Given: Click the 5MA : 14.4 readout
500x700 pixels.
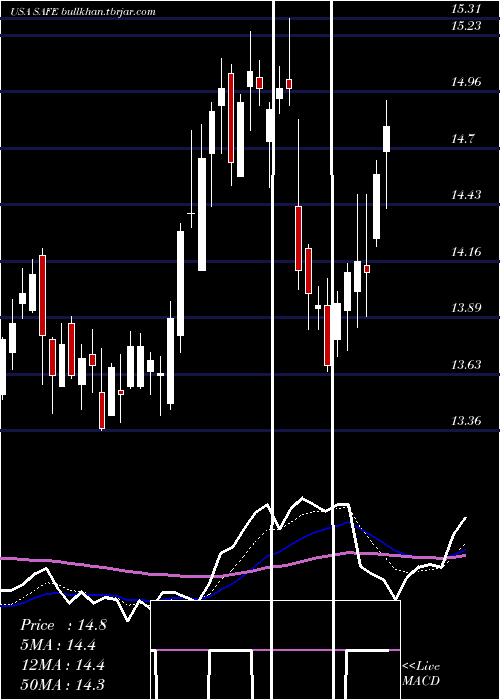Looking at the screenshot, I should click(58, 645).
